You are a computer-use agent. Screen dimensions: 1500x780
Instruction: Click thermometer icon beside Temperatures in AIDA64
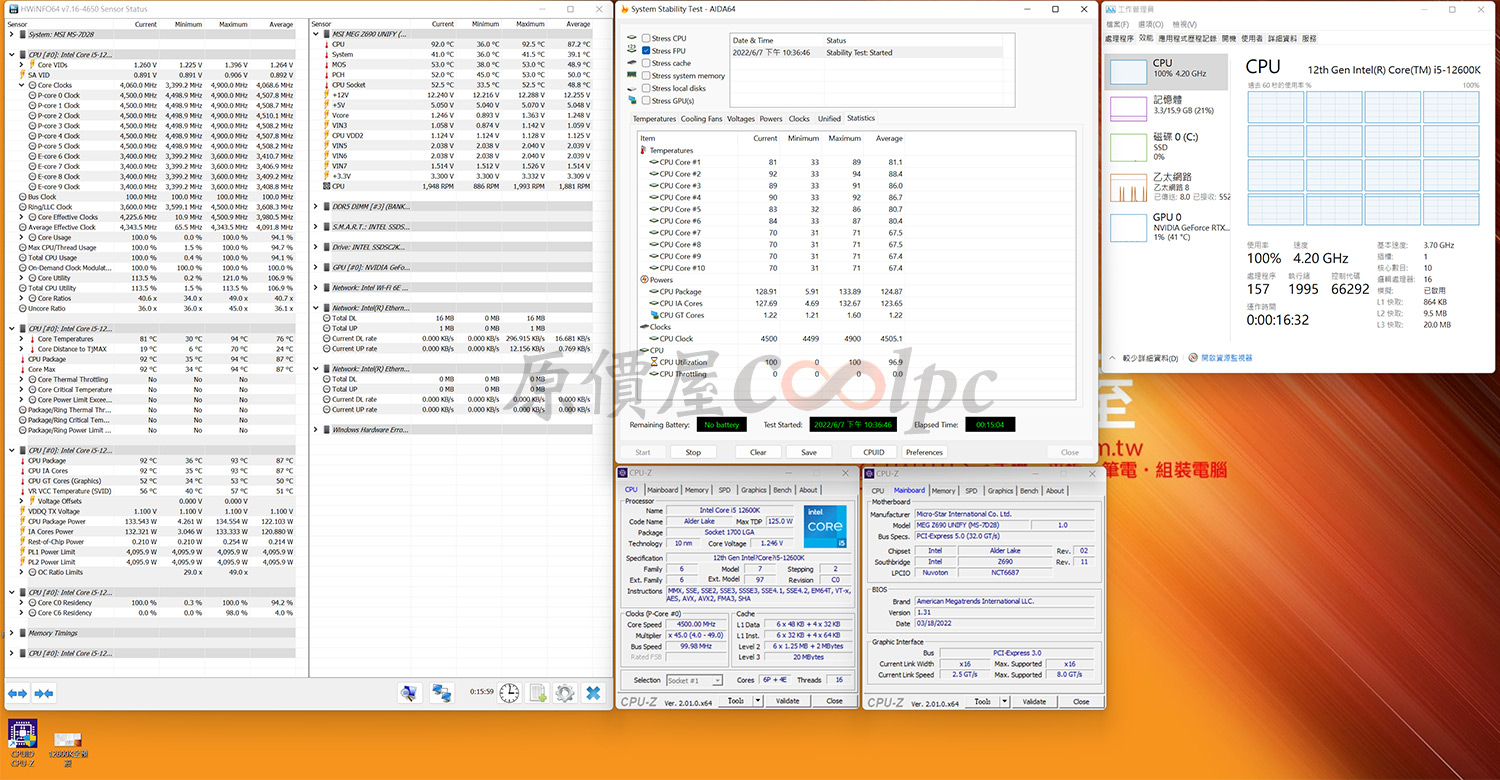click(642, 151)
